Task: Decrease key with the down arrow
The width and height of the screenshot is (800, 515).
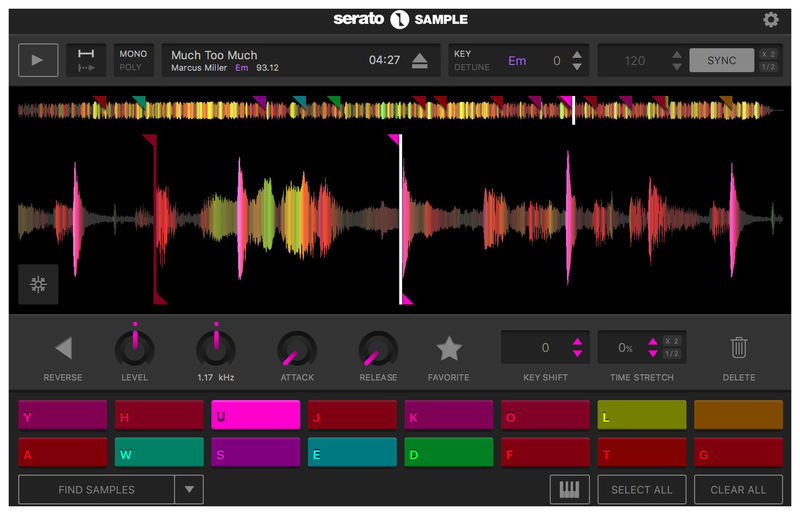Action: (577, 67)
